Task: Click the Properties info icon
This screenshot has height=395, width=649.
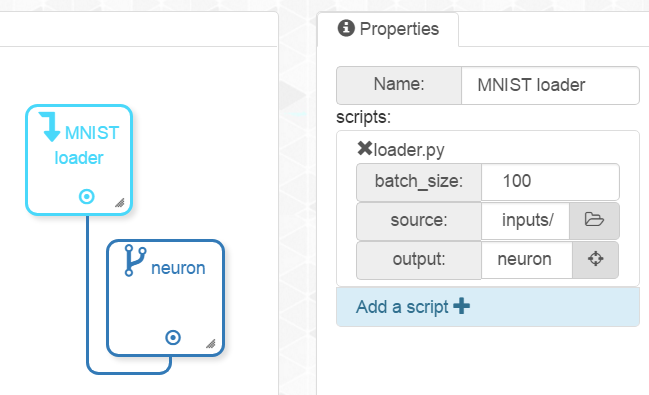Action: pos(346,28)
